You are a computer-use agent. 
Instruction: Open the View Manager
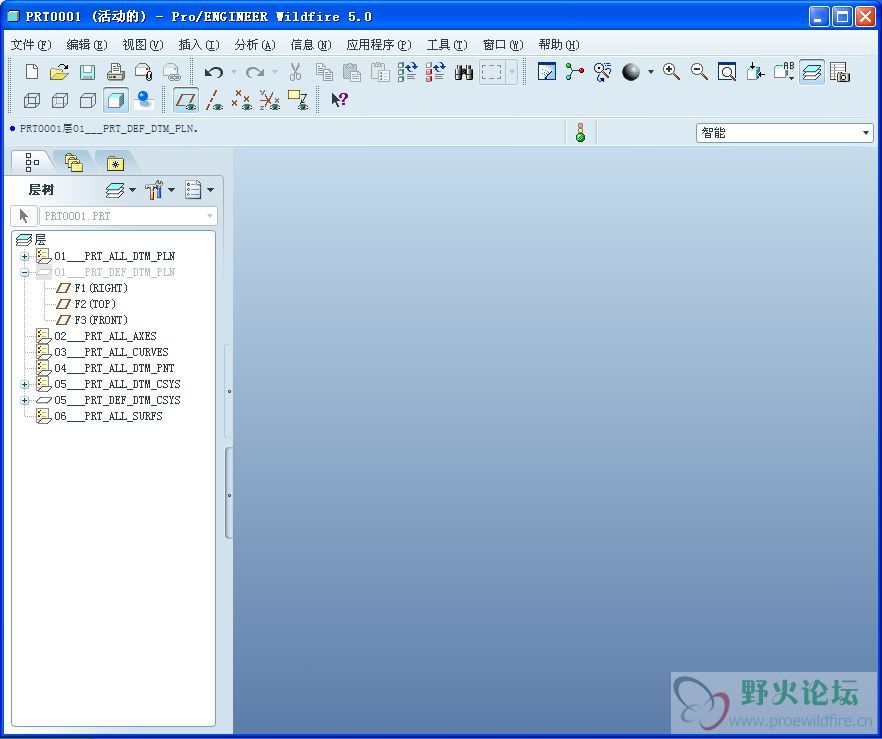840,72
